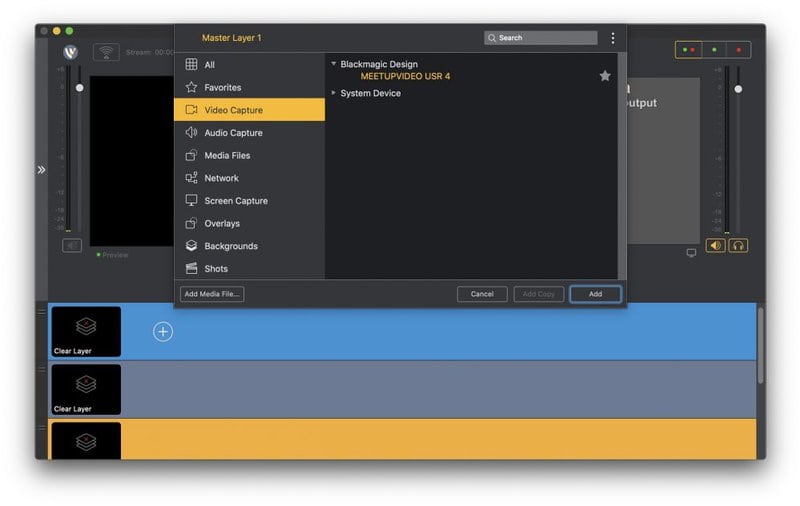The width and height of the screenshot is (800, 506).
Task: Click the monitor output icon
Action: point(691,253)
